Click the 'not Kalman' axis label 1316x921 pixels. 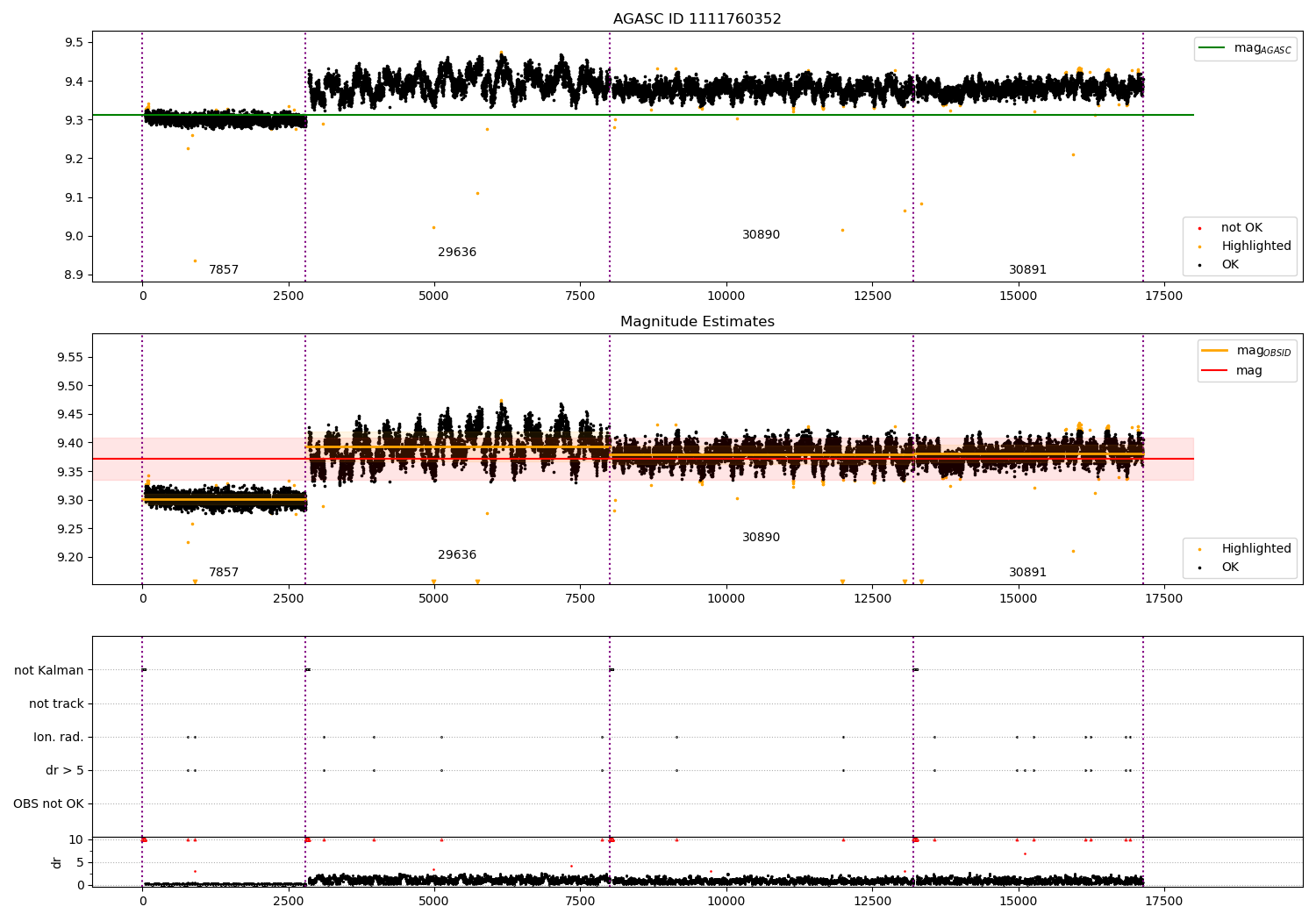(x=49, y=671)
